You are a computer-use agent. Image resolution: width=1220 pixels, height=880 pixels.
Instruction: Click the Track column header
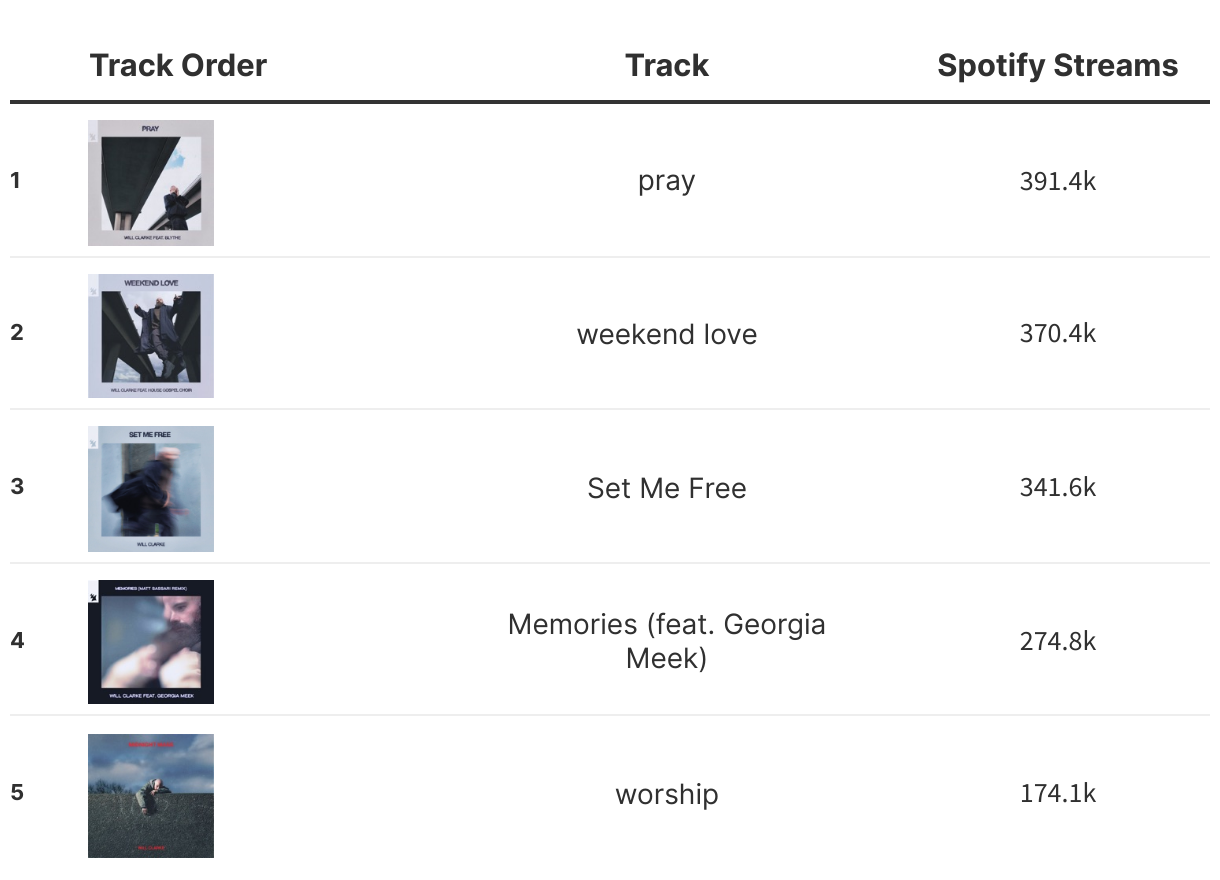(667, 66)
